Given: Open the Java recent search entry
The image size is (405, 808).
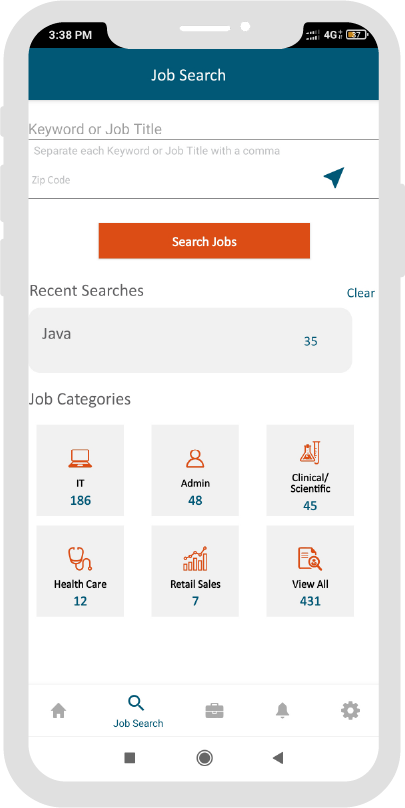Looking at the screenshot, I should (x=190, y=340).
